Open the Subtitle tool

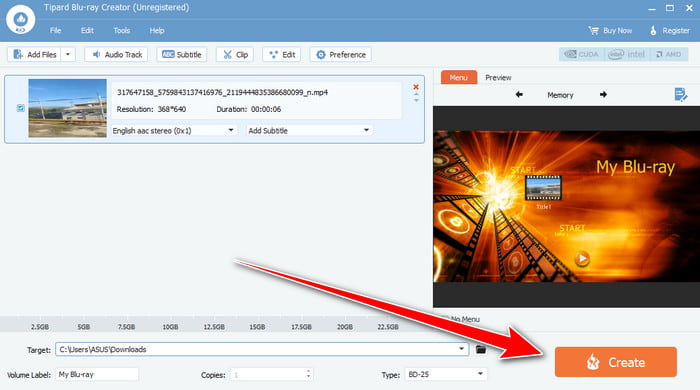pyautogui.click(x=182, y=54)
